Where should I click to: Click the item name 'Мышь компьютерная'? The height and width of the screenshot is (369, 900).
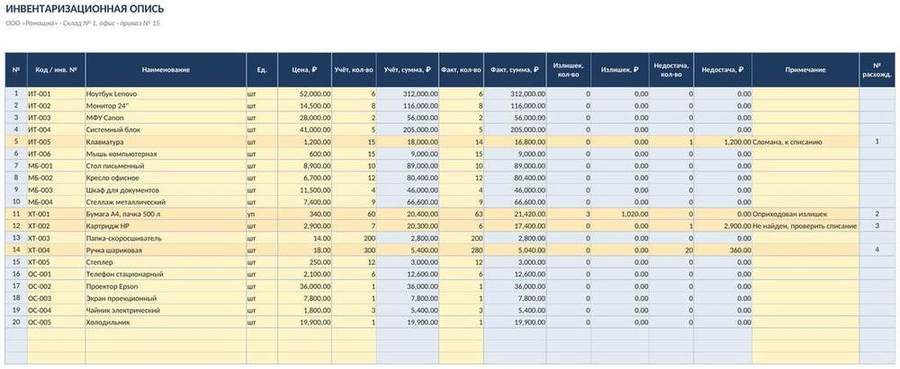166,154
